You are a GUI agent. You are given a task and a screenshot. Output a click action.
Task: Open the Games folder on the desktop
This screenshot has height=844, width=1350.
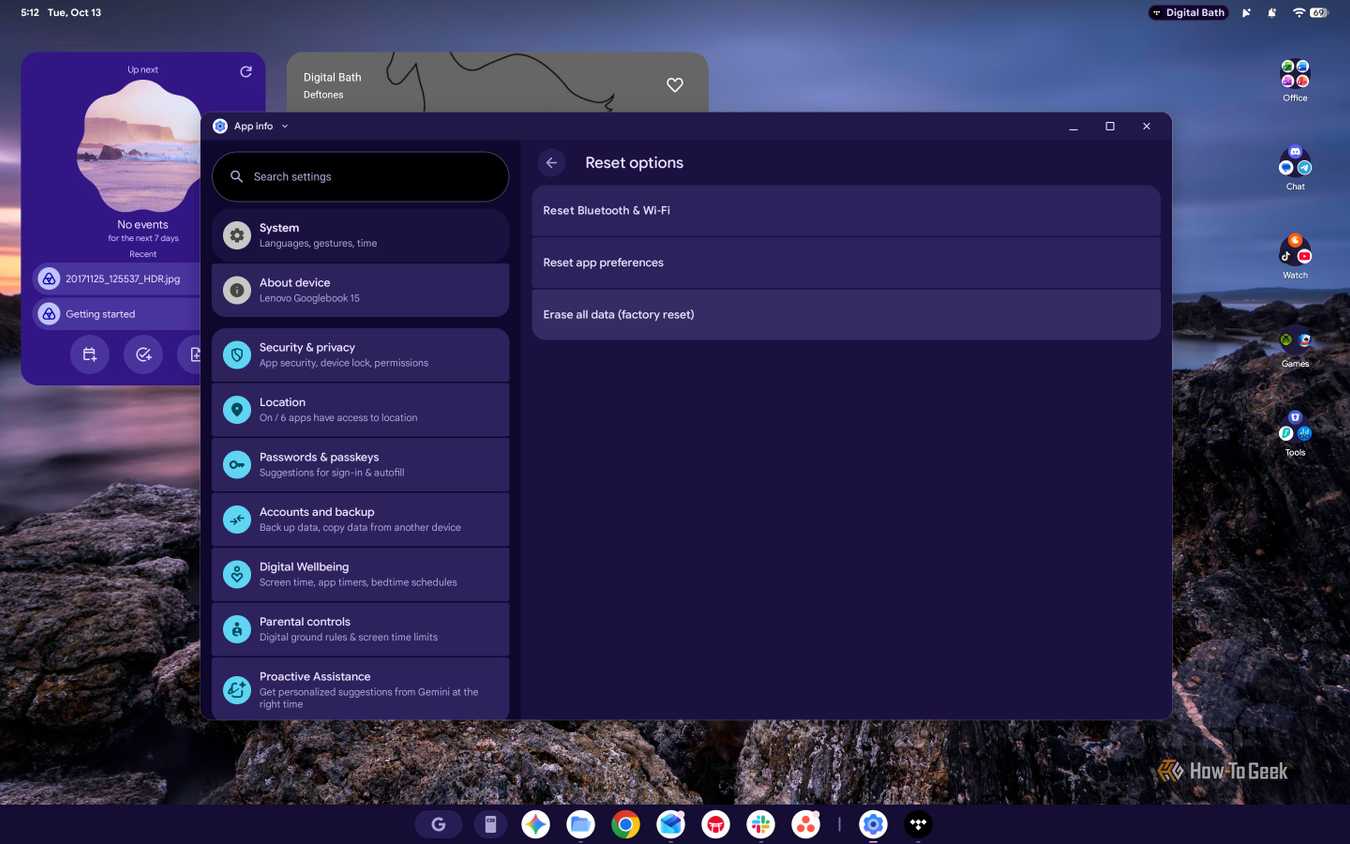point(1295,346)
